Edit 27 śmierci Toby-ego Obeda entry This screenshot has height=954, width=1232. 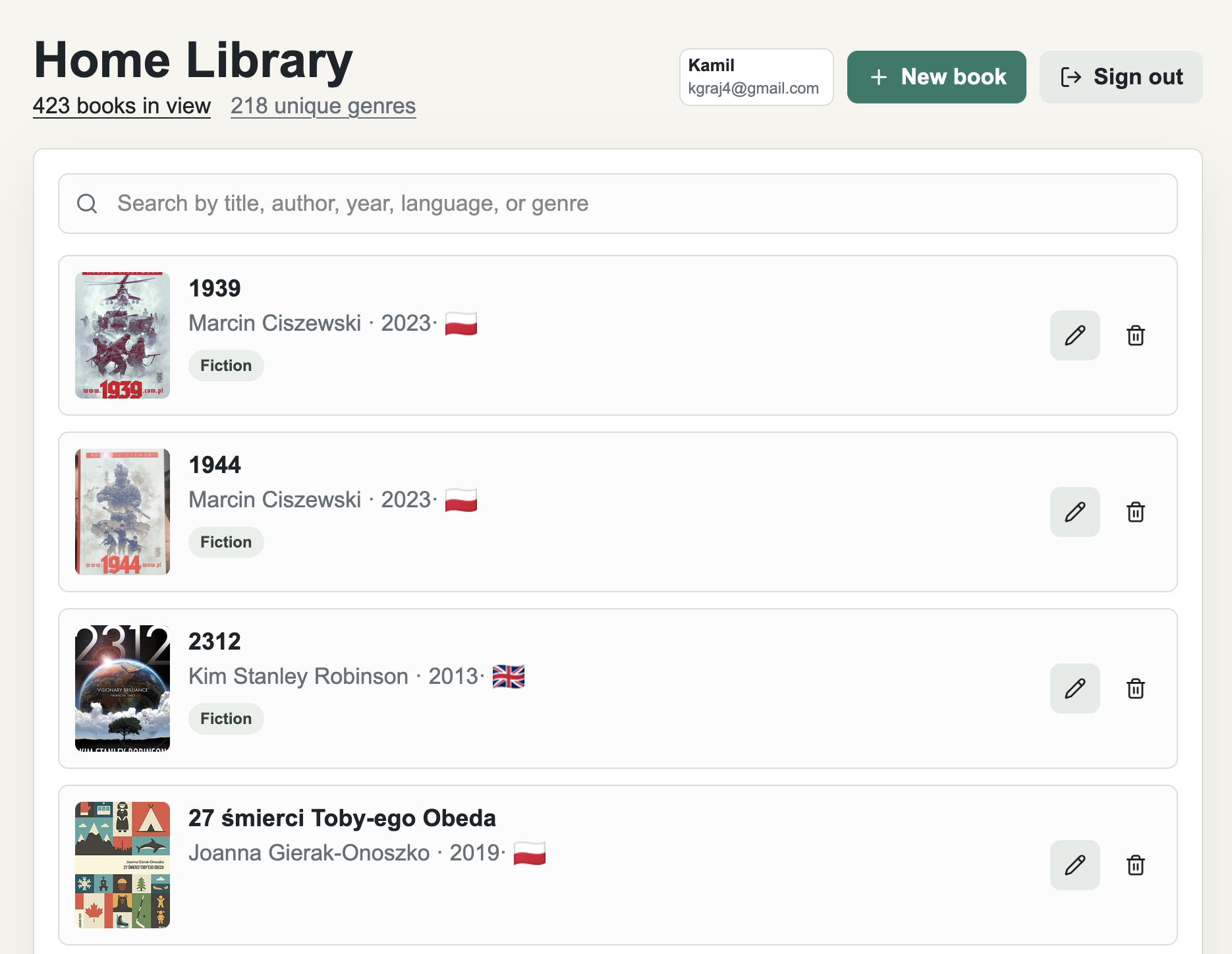[x=1075, y=865]
